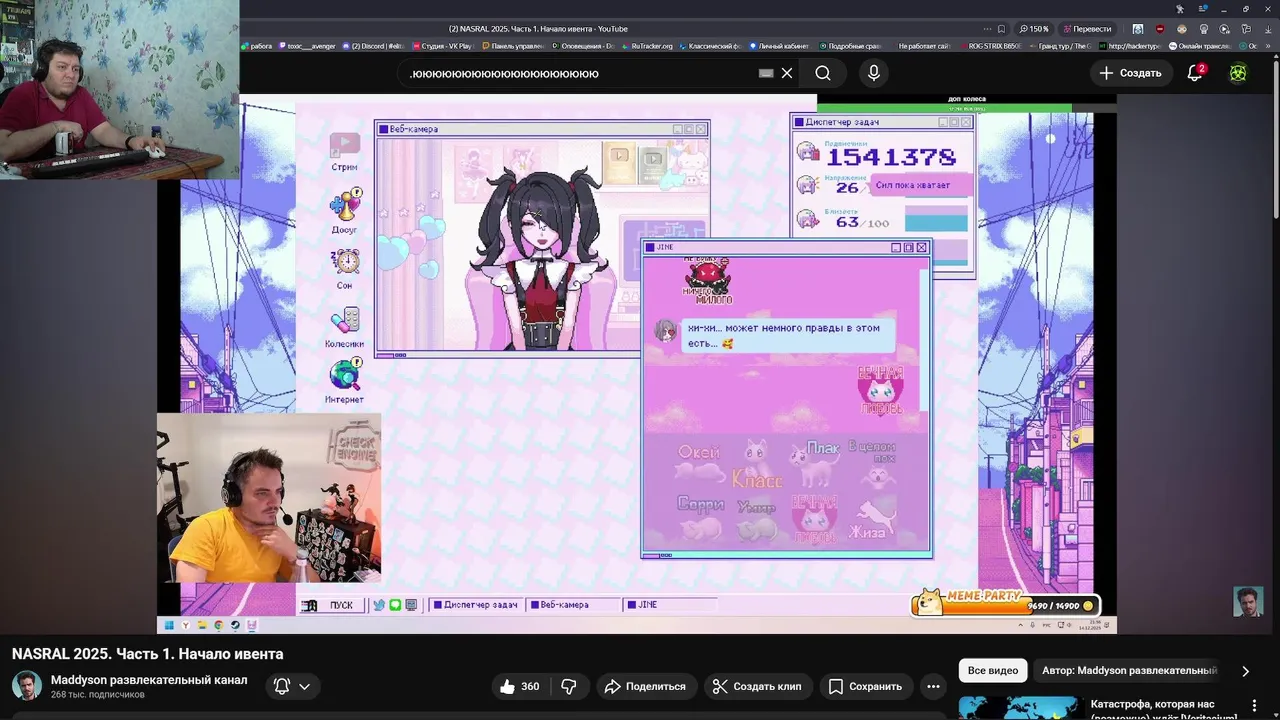Click the Chrome icon in streamed taskbar
The width and height of the screenshot is (1280, 720).
(218, 625)
